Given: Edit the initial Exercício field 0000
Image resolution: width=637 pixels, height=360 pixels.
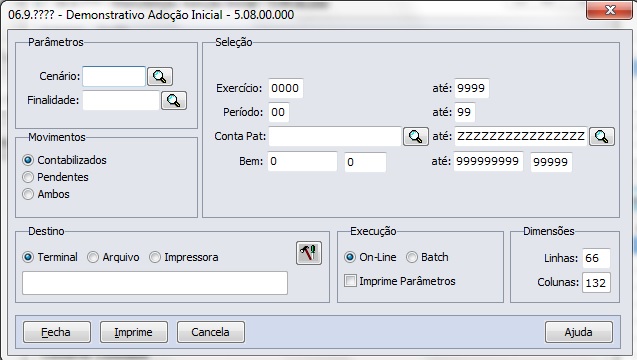Looking at the screenshot, I should pos(286,88).
